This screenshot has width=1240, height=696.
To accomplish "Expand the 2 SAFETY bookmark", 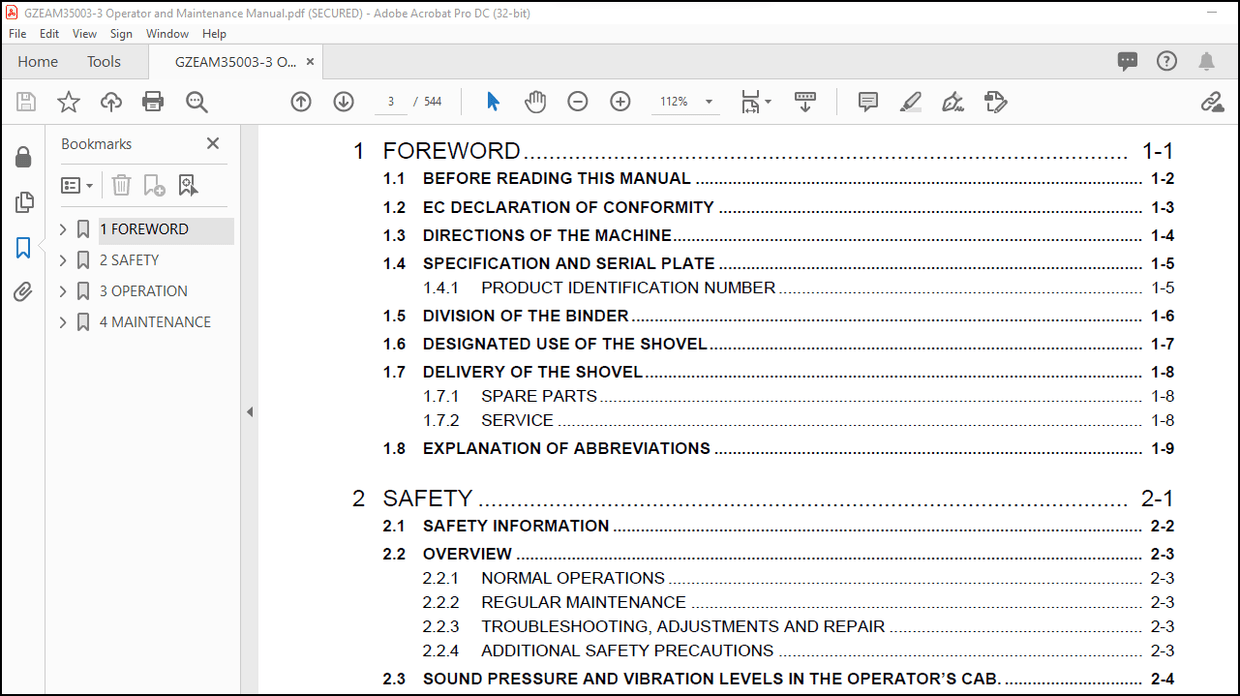I will [x=63, y=260].
